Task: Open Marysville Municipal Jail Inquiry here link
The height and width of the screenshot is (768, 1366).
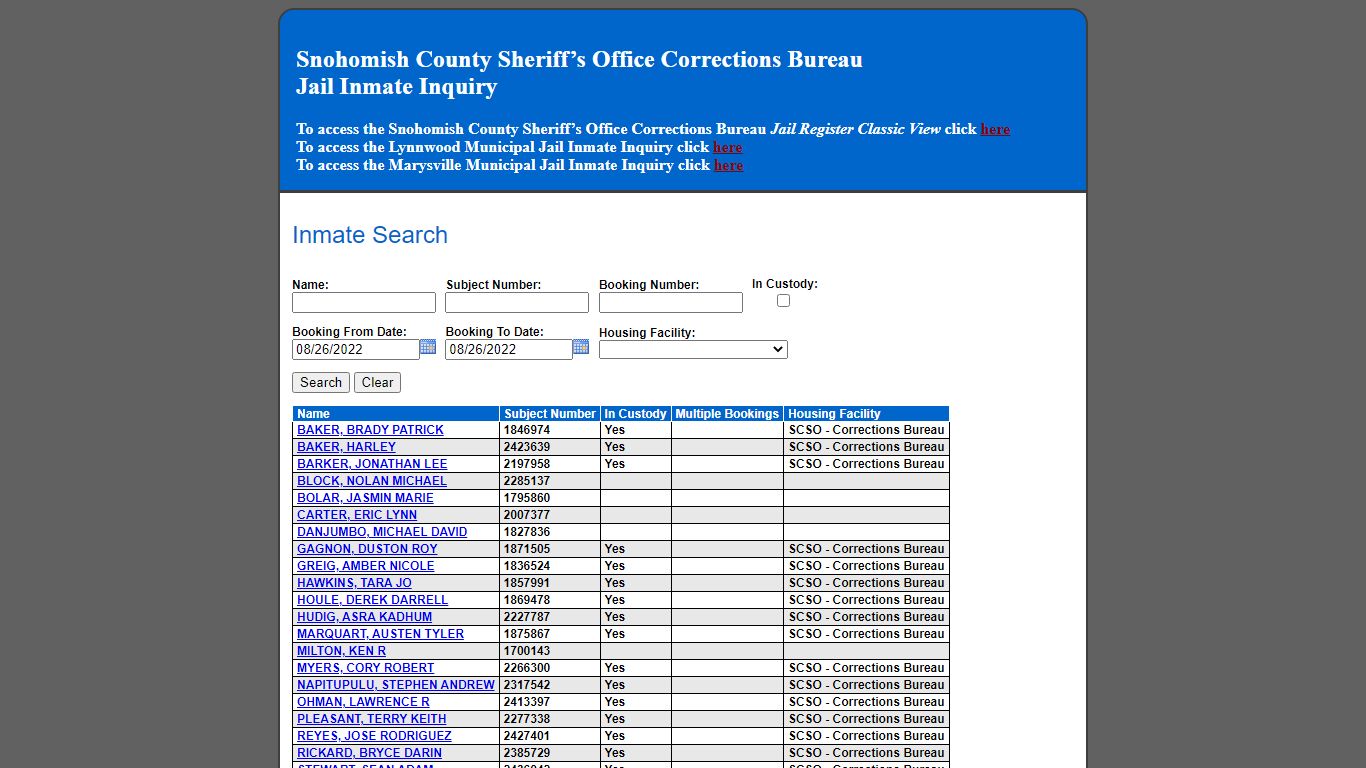Action: [728, 165]
